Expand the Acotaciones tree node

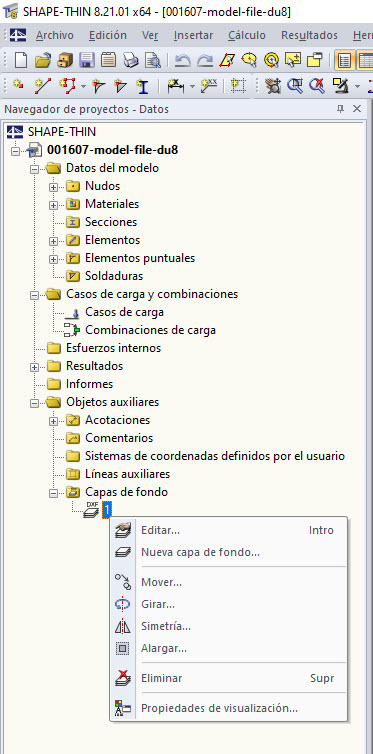tap(53, 421)
